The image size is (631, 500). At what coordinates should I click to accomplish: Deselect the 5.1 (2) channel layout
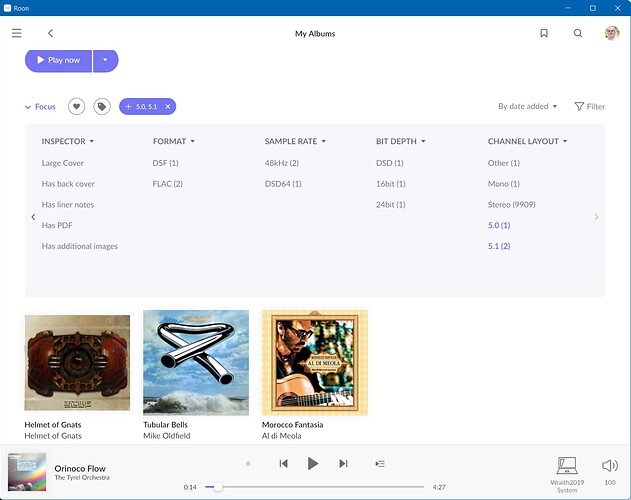(x=499, y=246)
